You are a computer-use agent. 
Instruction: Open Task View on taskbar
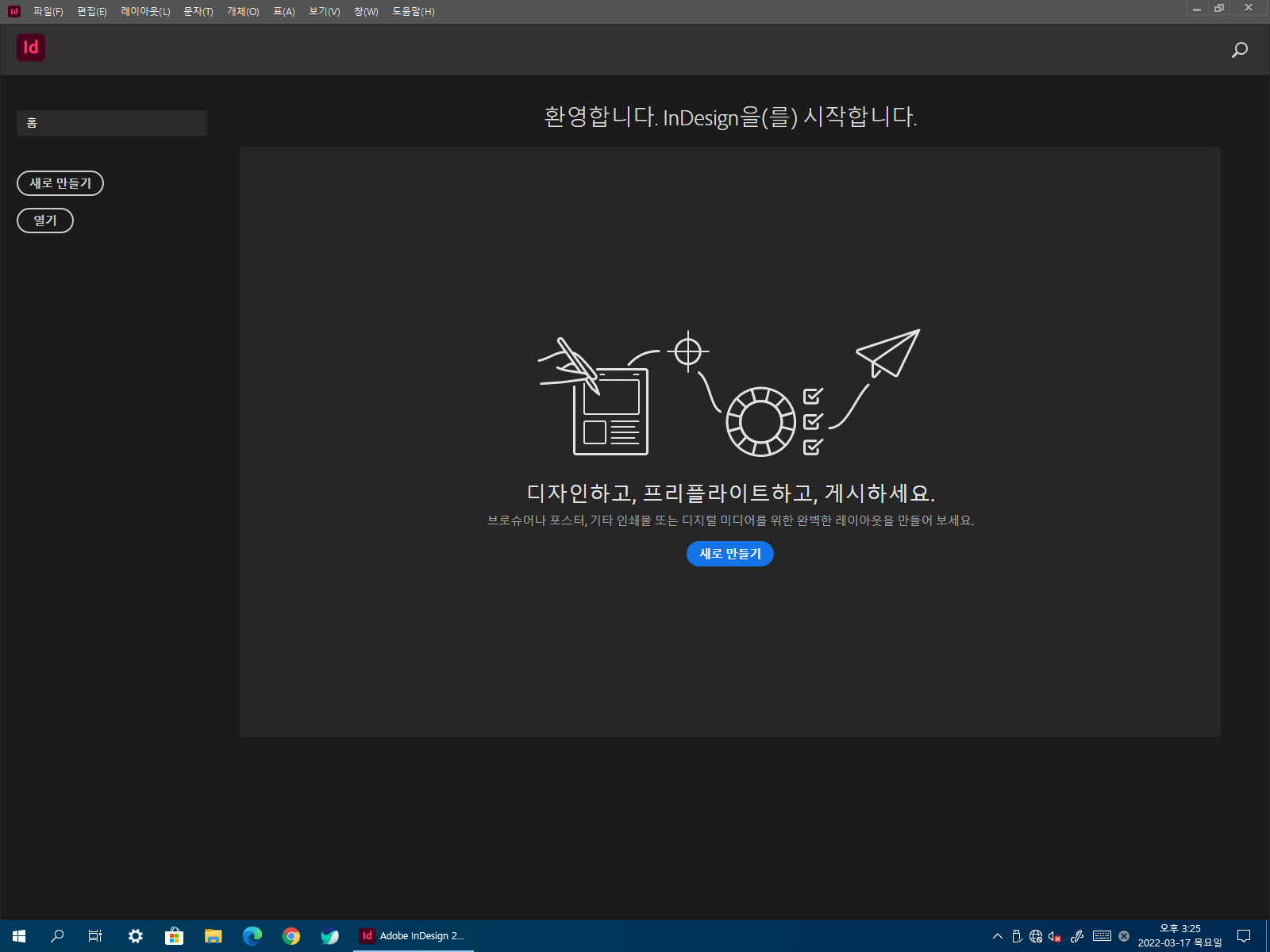click(x=95, y=936)
